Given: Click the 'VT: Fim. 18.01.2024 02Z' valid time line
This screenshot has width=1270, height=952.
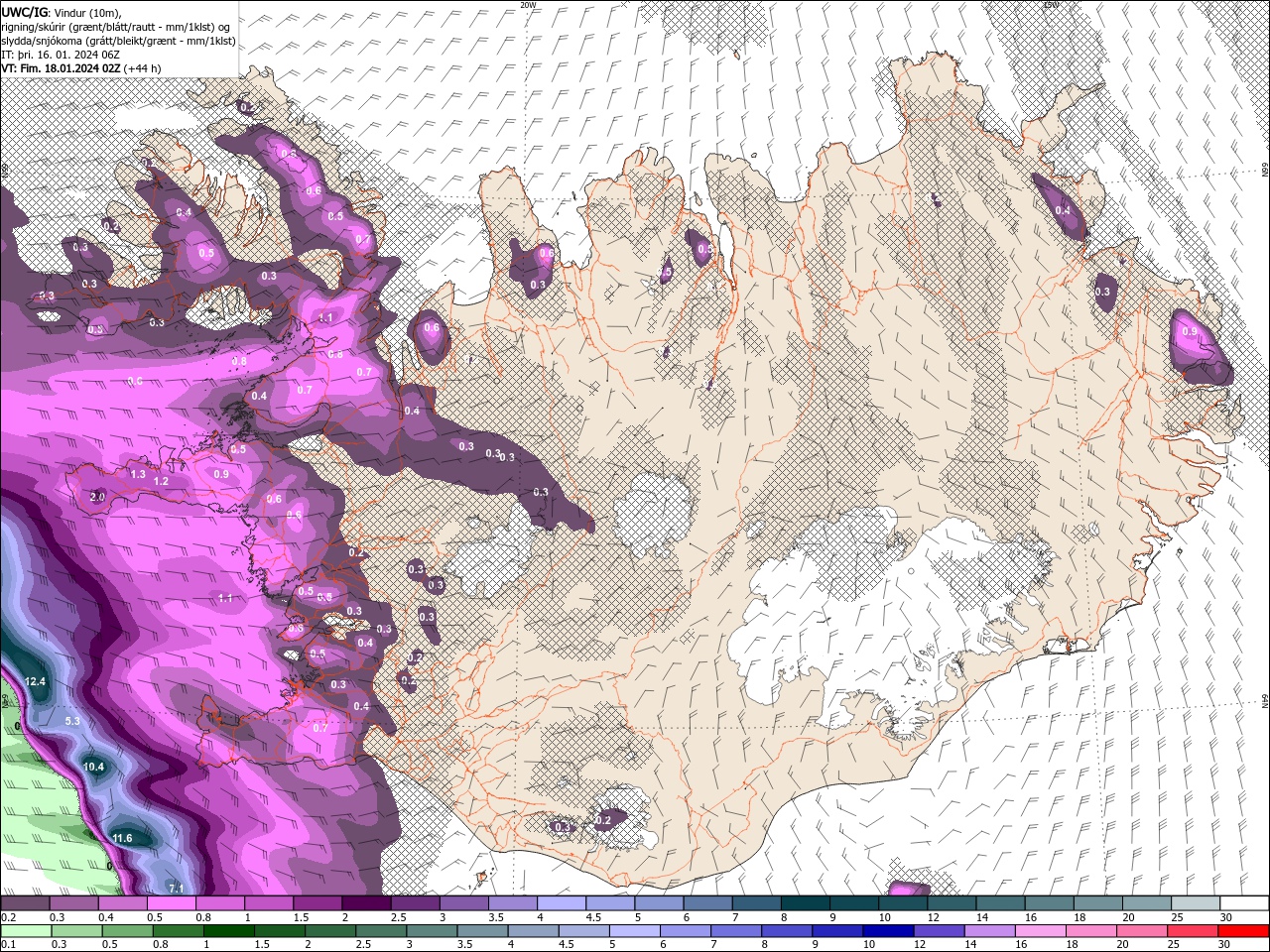Looking at the screenshot, I should click(62, 68).
